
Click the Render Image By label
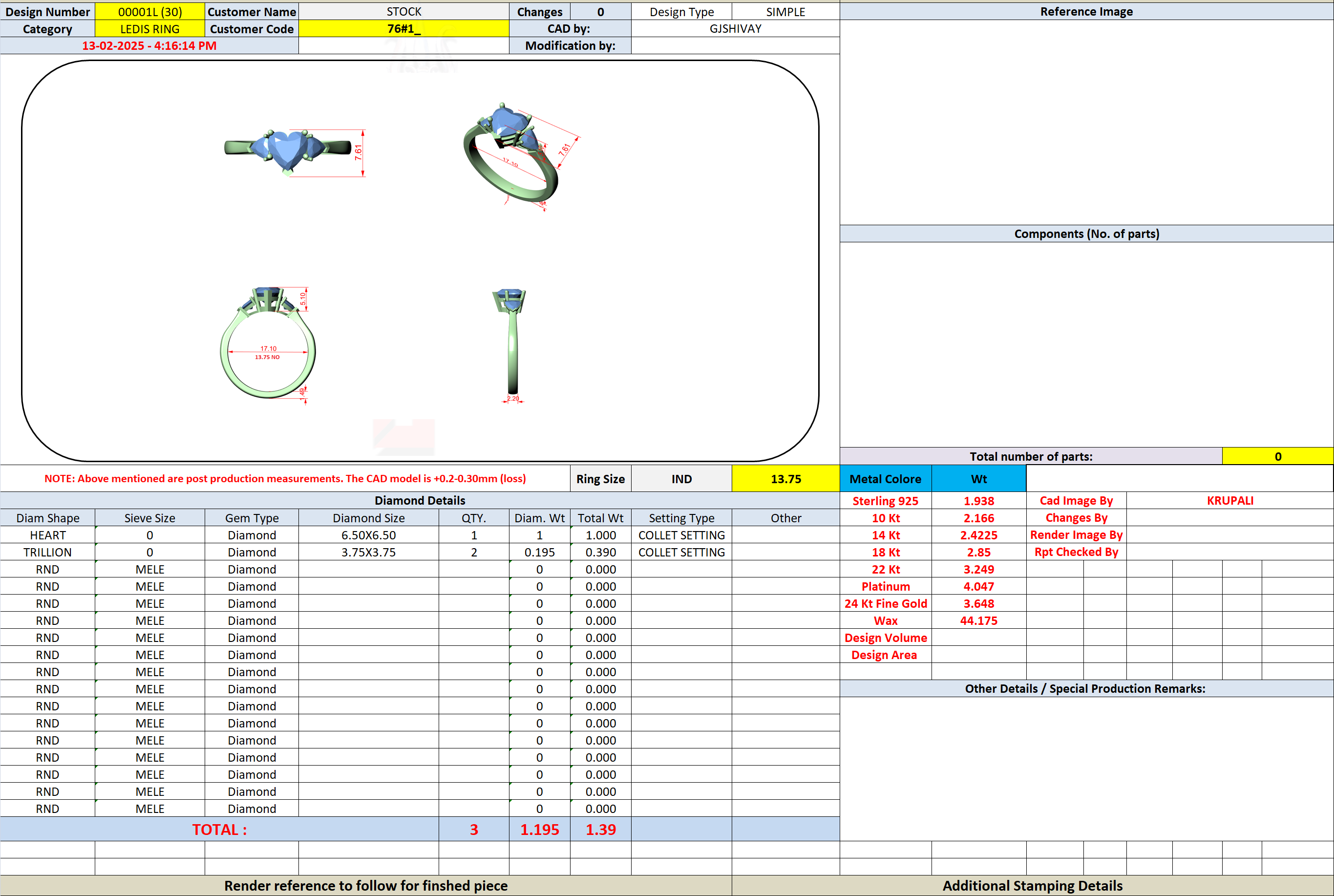point(1077,535)
